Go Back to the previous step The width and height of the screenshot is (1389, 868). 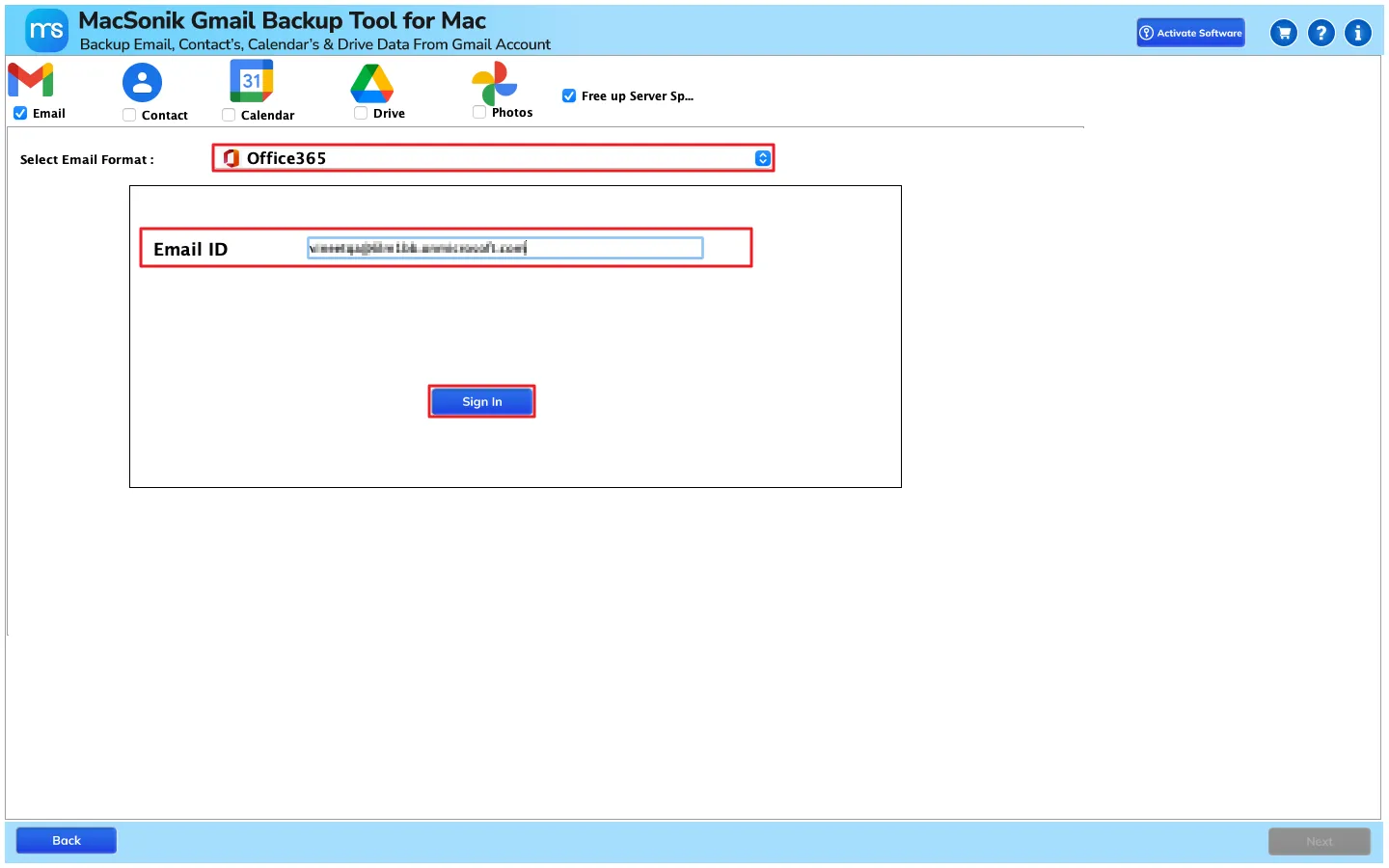point(67,840)
